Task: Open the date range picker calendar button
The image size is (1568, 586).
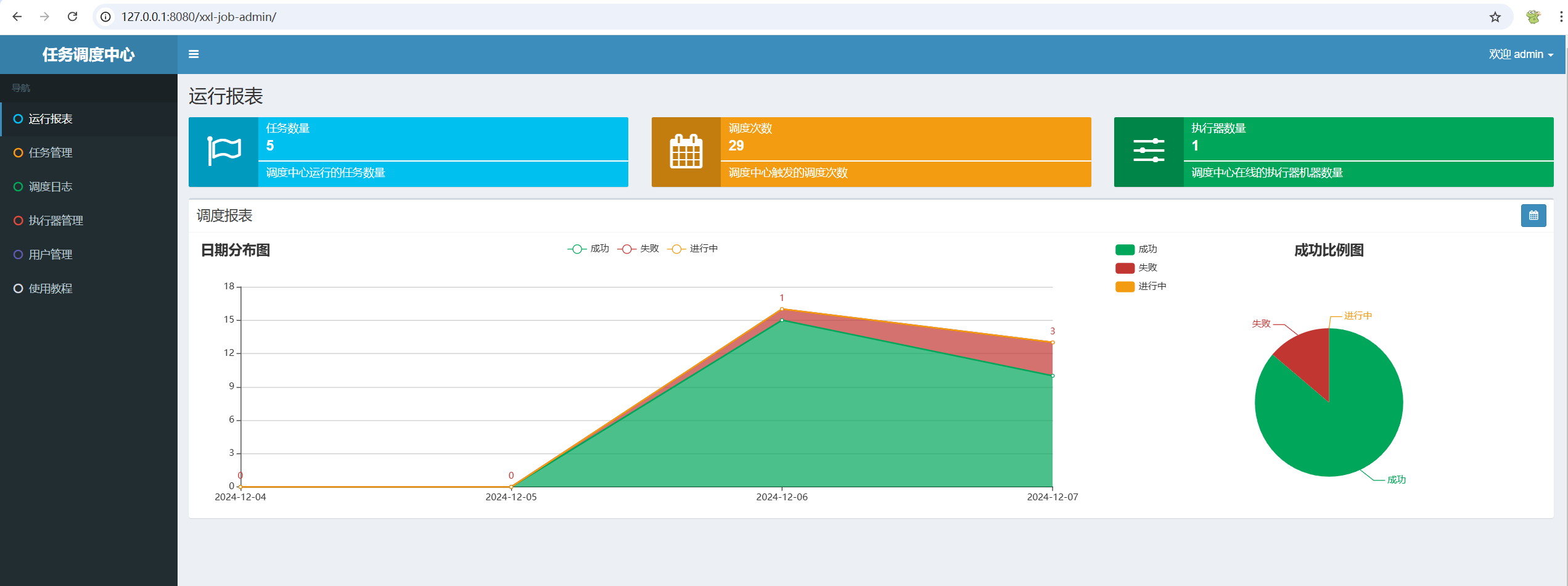Action: (x=1533, y=216)
